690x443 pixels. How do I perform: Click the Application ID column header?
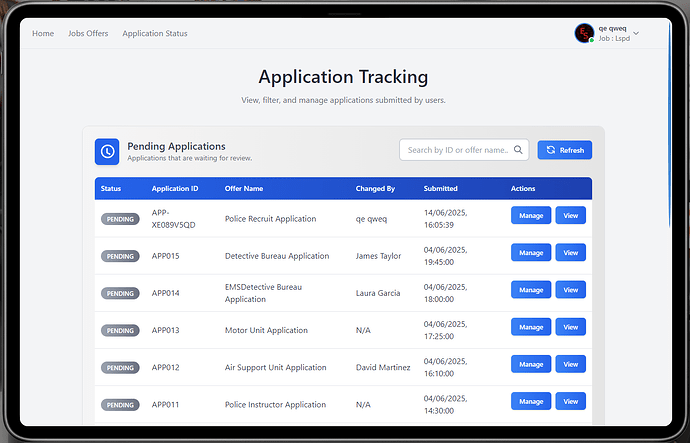click(175, 188)
